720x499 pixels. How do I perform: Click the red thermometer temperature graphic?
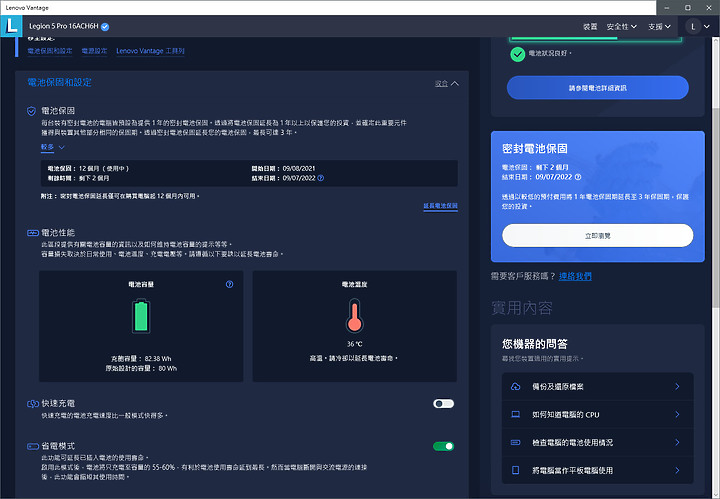(354, 316)
